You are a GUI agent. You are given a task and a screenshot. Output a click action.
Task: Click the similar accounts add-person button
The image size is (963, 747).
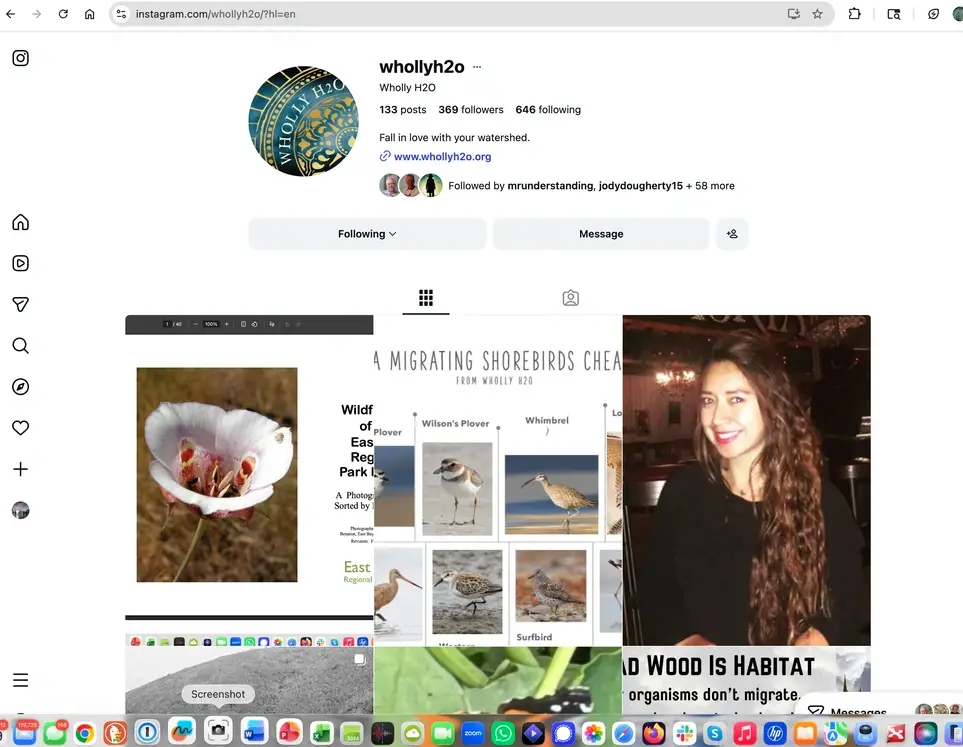click(x=732, y=234)
